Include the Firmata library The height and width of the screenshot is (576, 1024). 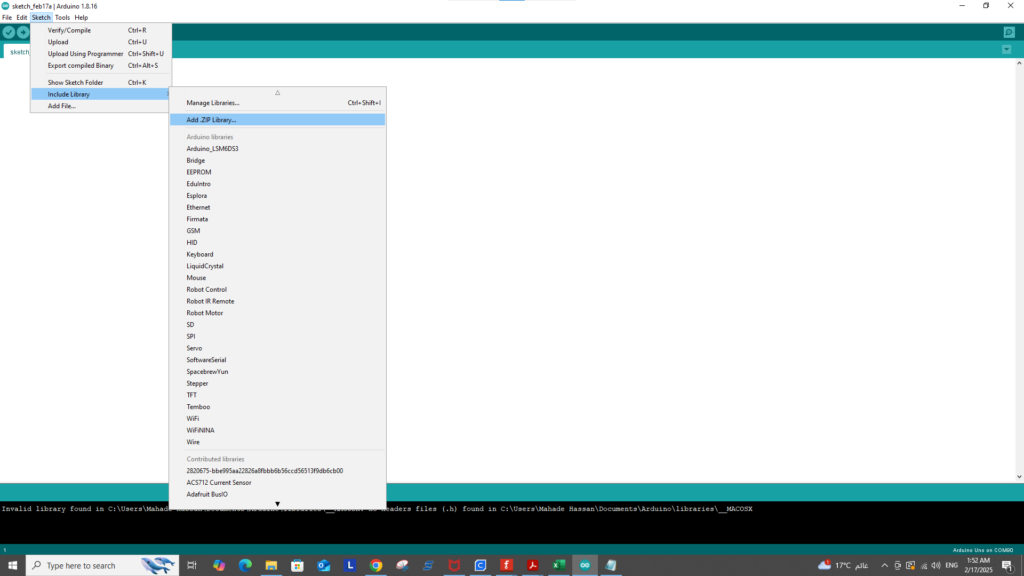point(278,219)
